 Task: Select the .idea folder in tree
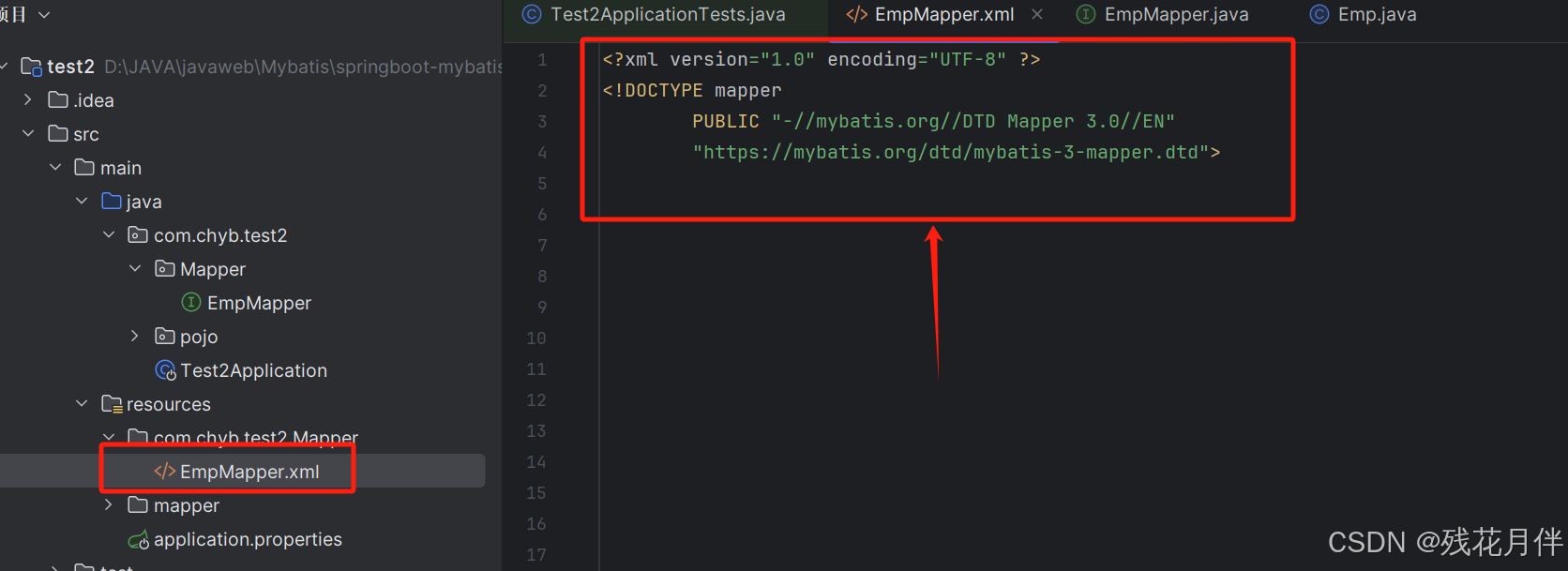click(x=94, y=100)
